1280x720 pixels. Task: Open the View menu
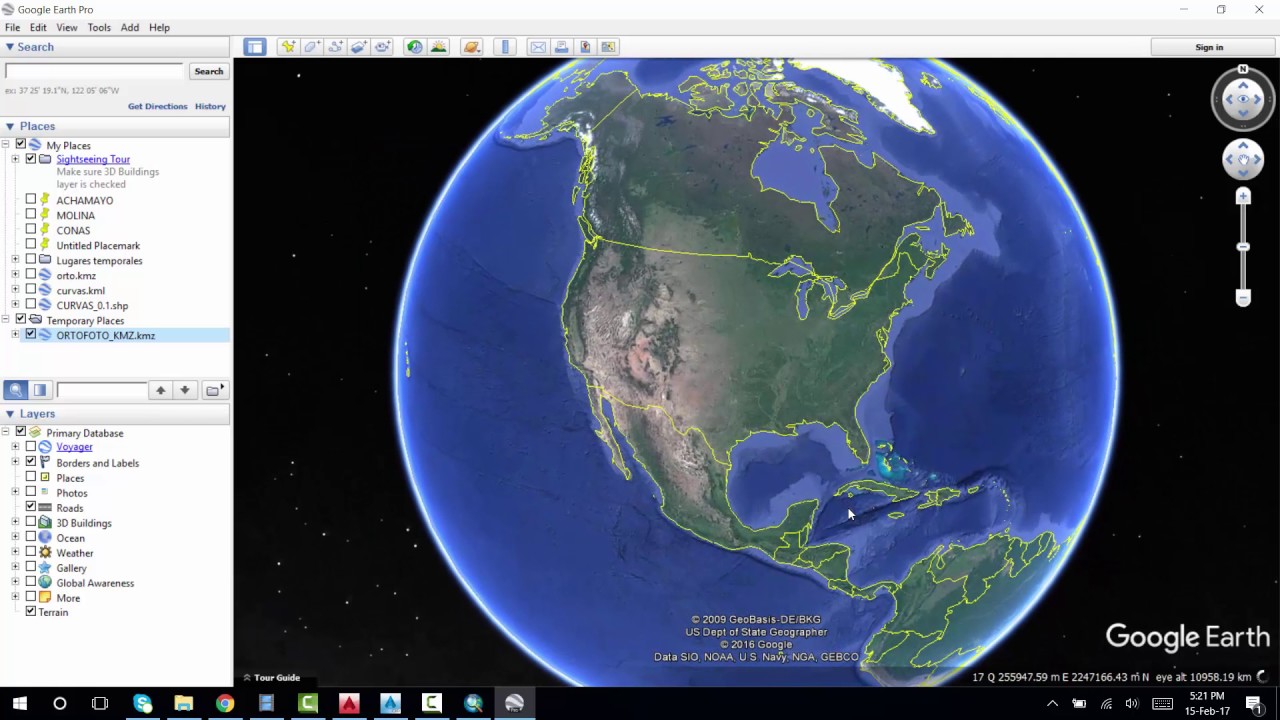[67, 27]
